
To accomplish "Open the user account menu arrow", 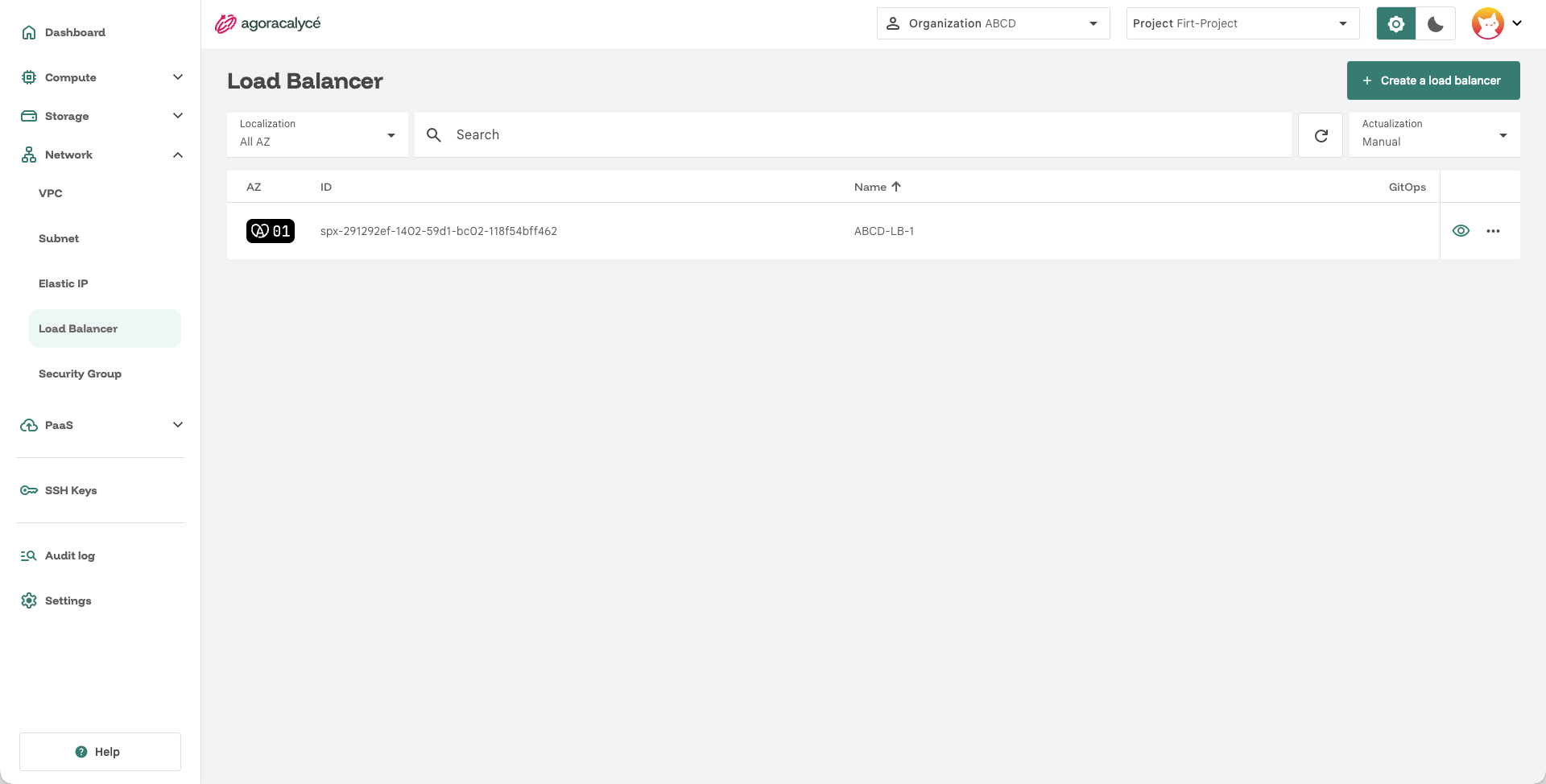I will [1517, 23].
